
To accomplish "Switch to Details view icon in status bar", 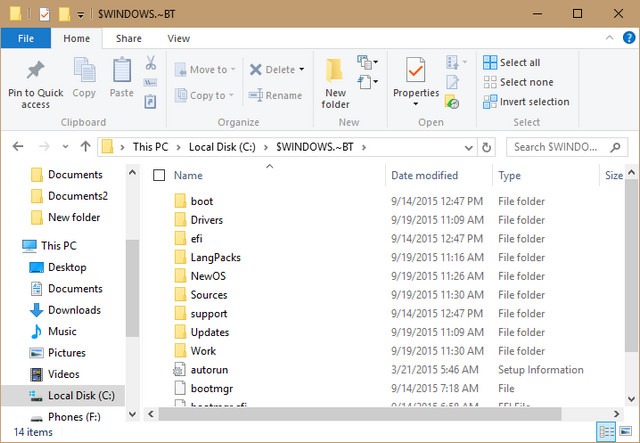I will coord(607,432).
